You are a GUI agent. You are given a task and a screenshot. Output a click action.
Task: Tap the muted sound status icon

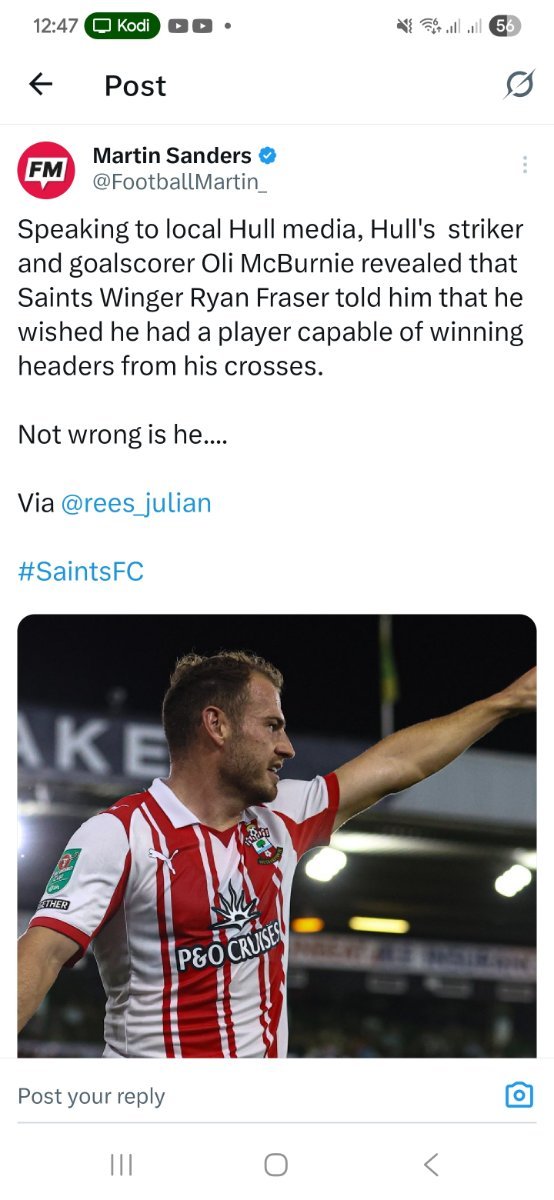405,27
